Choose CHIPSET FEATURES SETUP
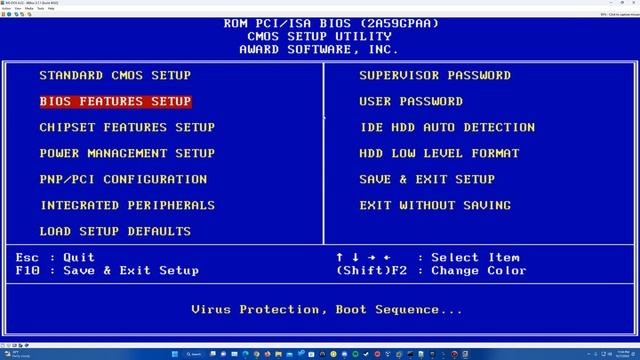Image resolution: width=640 pixels, height=360 pixels. pos(127,127)
